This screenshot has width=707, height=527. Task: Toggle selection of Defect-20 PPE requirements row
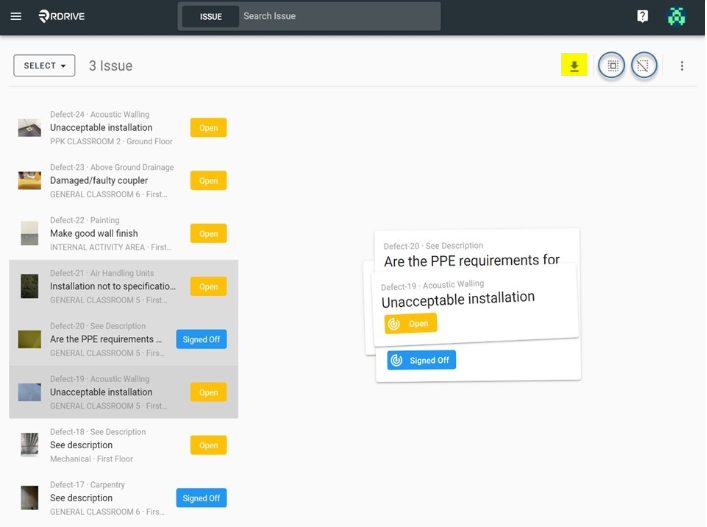click(124, 339)
